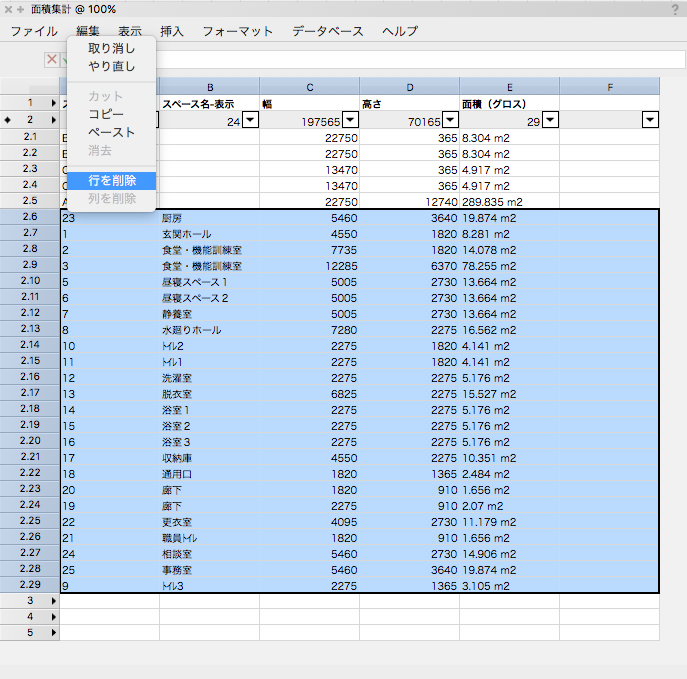Click the 事務室 cell
The image size is (687, 679).
(209, 570)
